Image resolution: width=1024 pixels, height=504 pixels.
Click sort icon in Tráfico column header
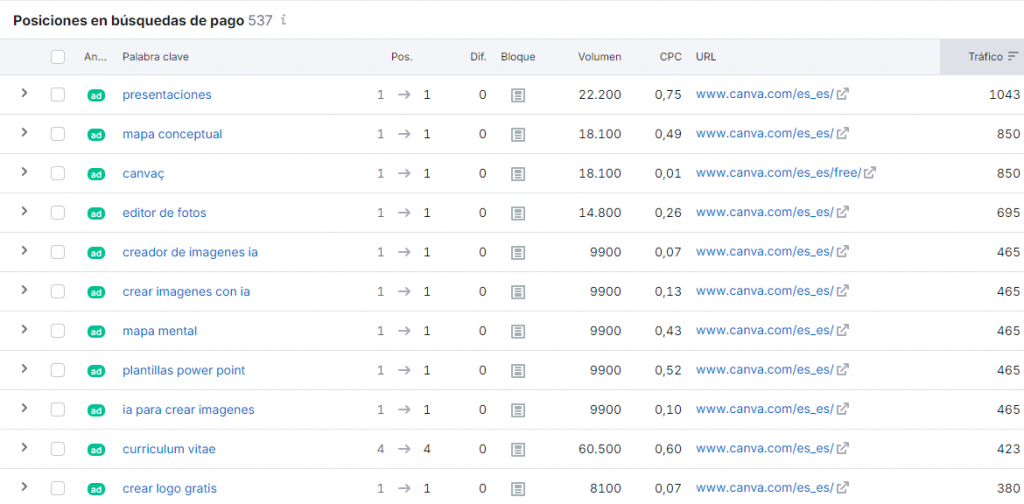[1013, 56]
